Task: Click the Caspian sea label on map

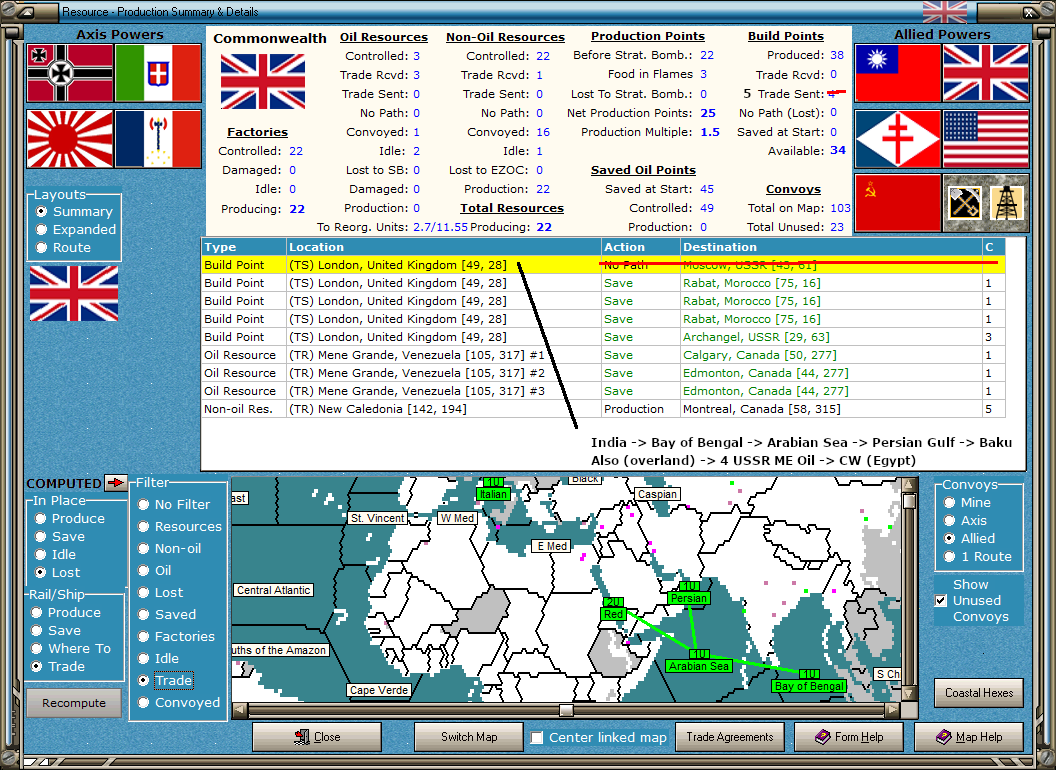Action: click(657, 494)
